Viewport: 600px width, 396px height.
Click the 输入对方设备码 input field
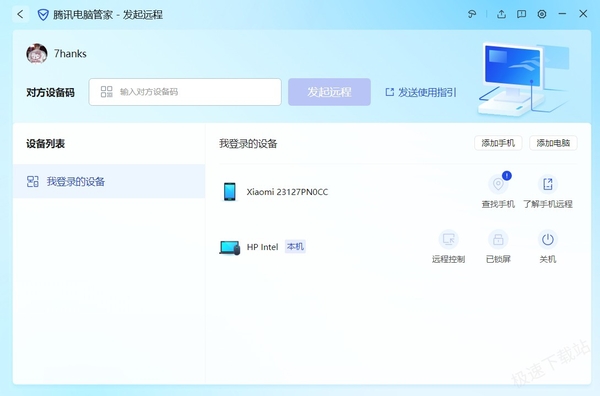tap(185, 92)
